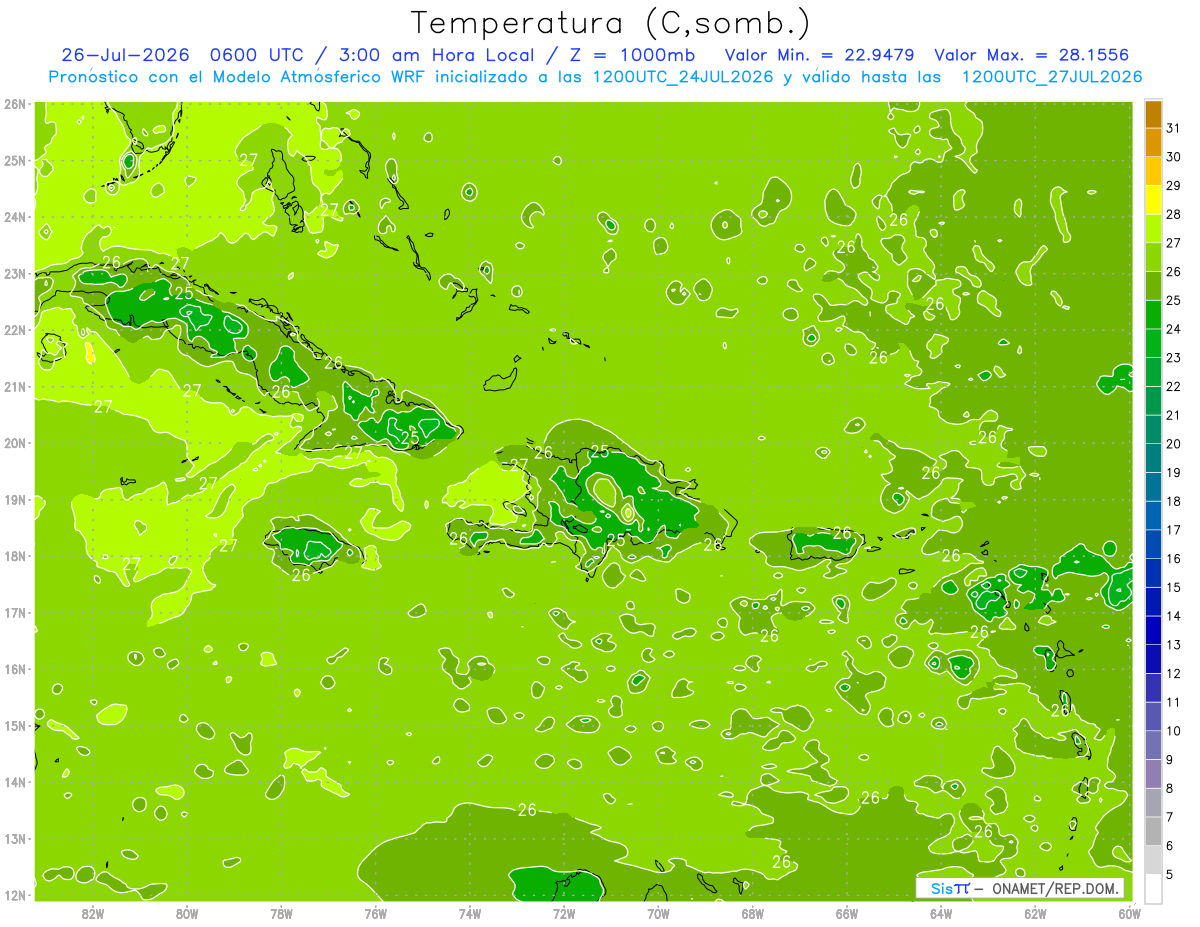The image size is (1200, 927).
Task: Click the legend value '15'
Action: pos(1174,588)
